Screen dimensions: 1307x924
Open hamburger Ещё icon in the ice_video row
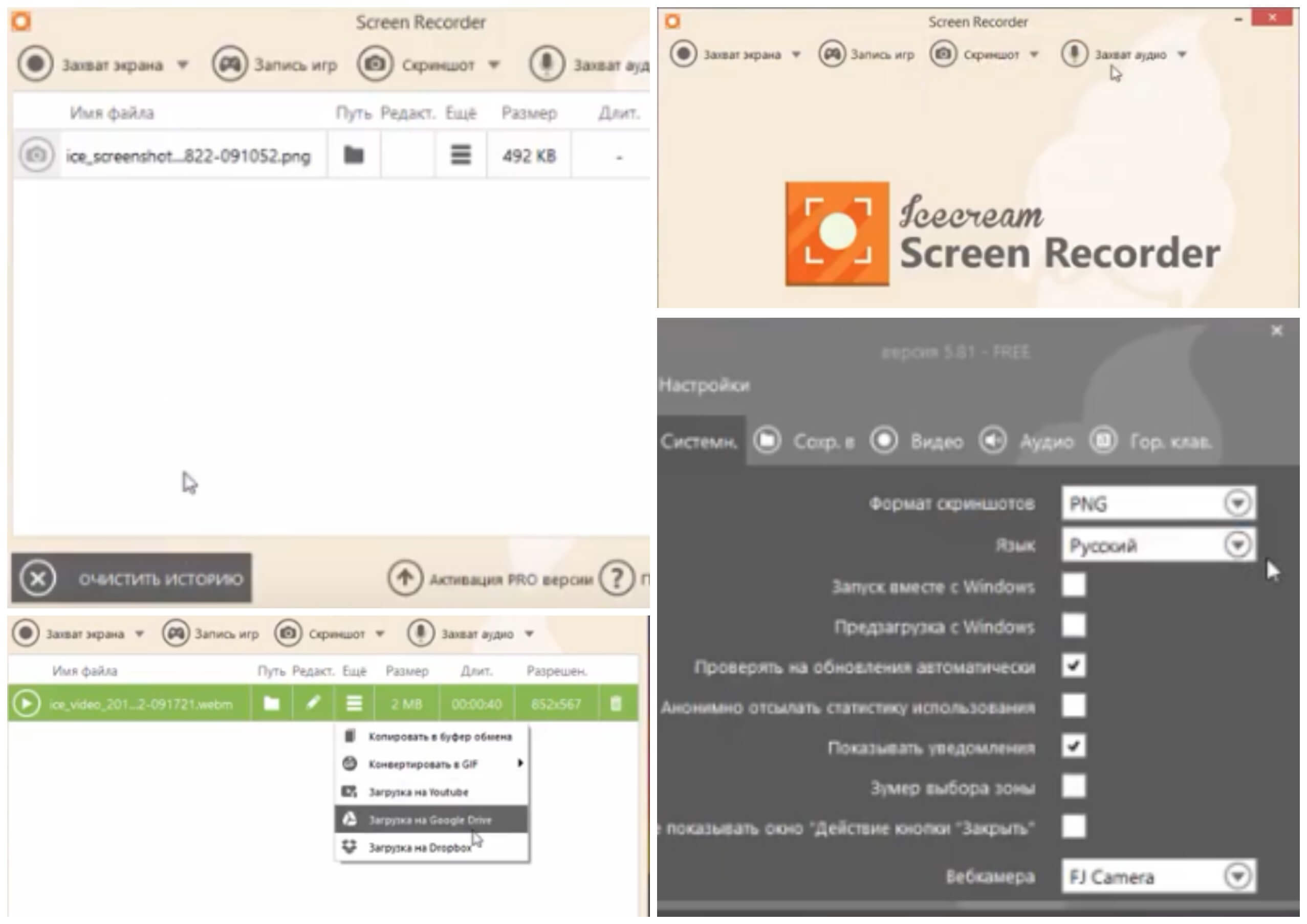[x=354, y=704]
